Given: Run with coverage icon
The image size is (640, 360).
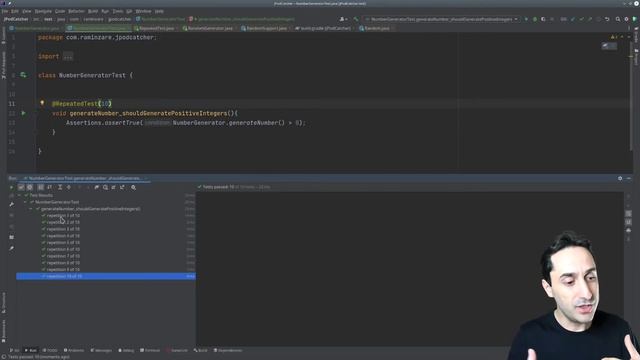Looking at the screenshot, I should [543, 19].
